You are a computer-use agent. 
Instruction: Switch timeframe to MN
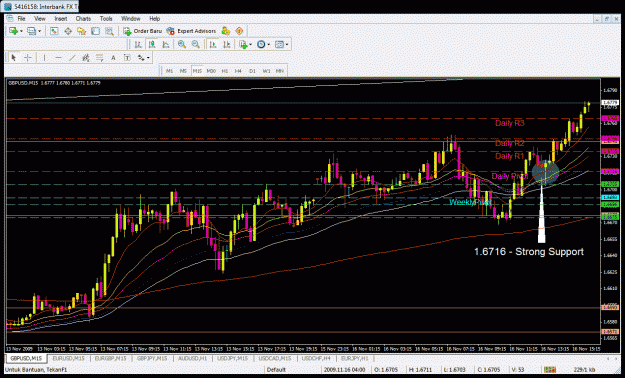point(280,71)
